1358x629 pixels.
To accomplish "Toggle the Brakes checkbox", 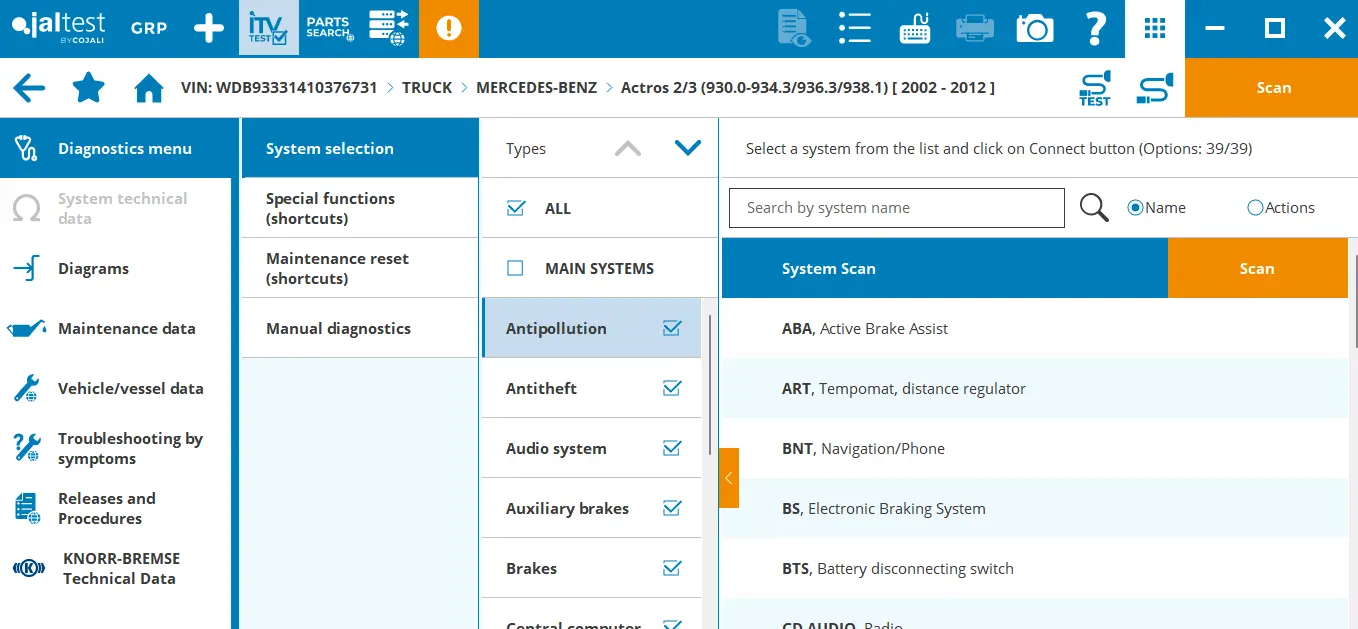I will click(x=672, y=568).
